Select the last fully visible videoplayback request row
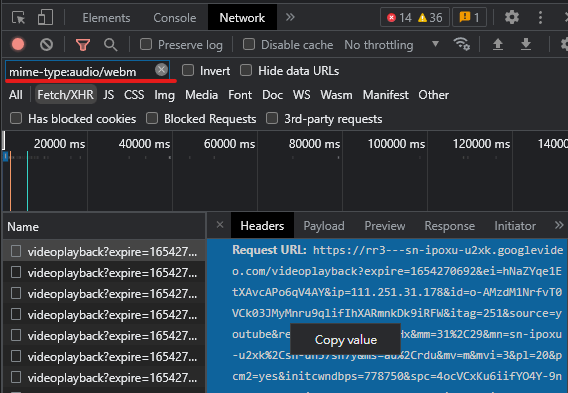 [104, 377]
